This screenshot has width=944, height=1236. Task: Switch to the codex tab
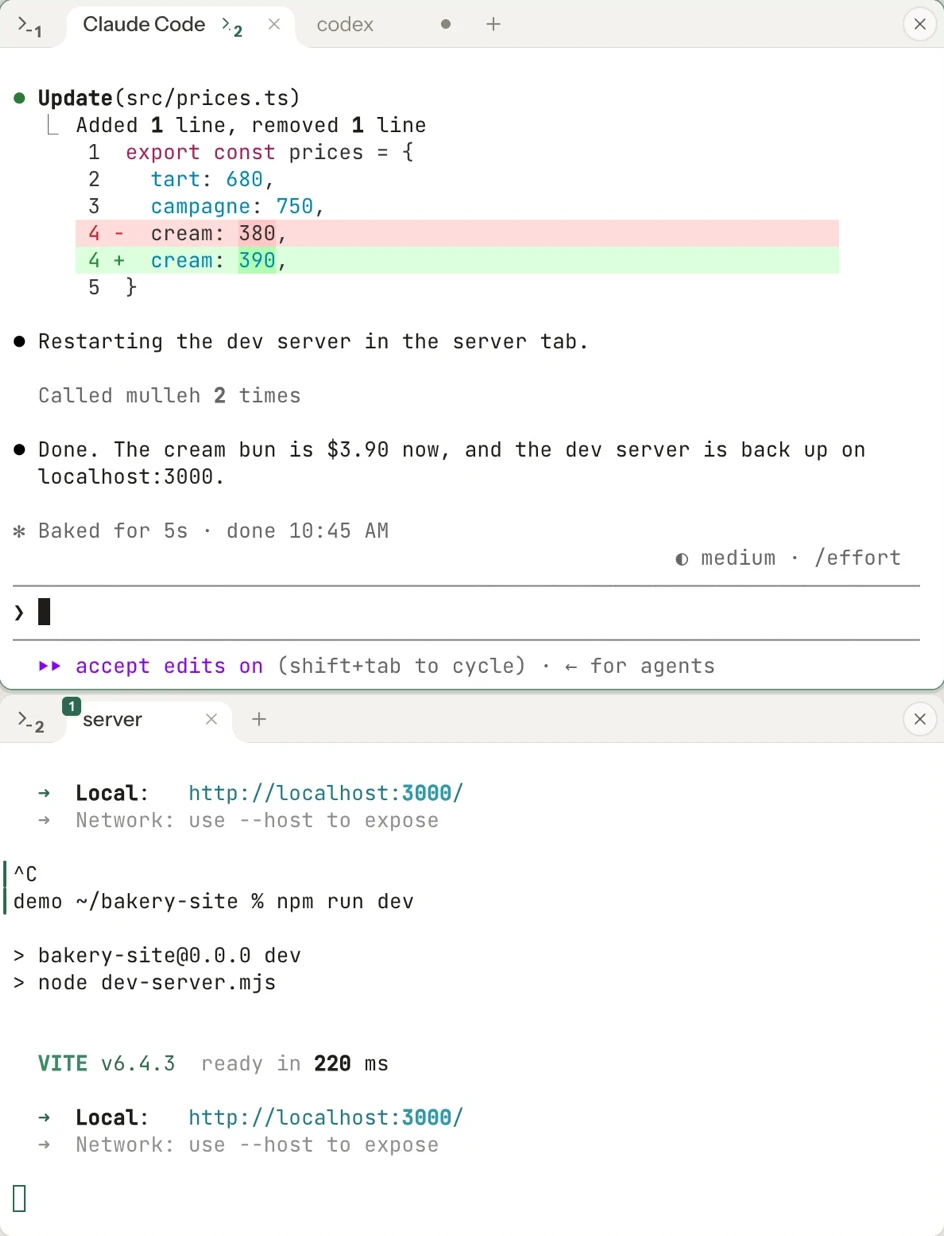tap(345, 25)
